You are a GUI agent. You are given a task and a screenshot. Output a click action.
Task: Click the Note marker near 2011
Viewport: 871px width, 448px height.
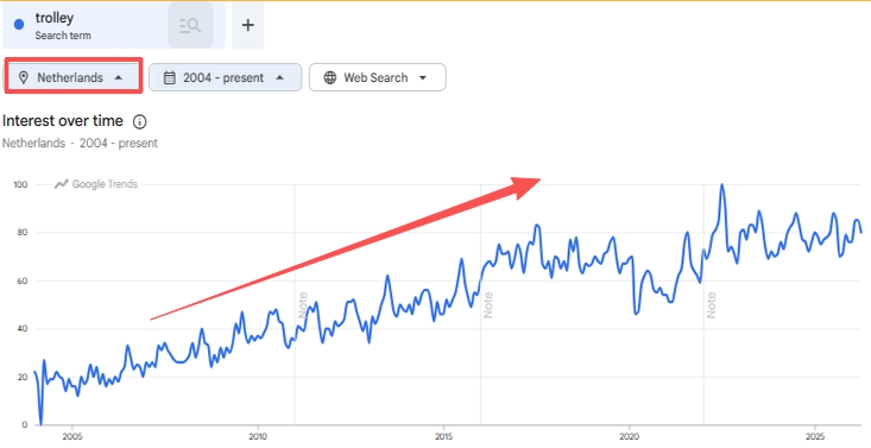303,305
